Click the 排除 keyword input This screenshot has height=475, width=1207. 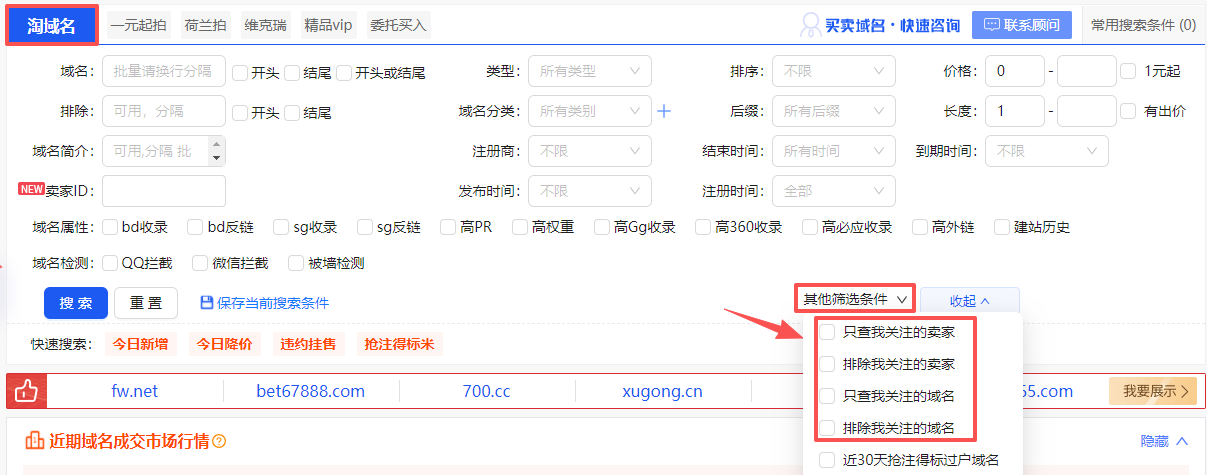[x=164, y=111]
